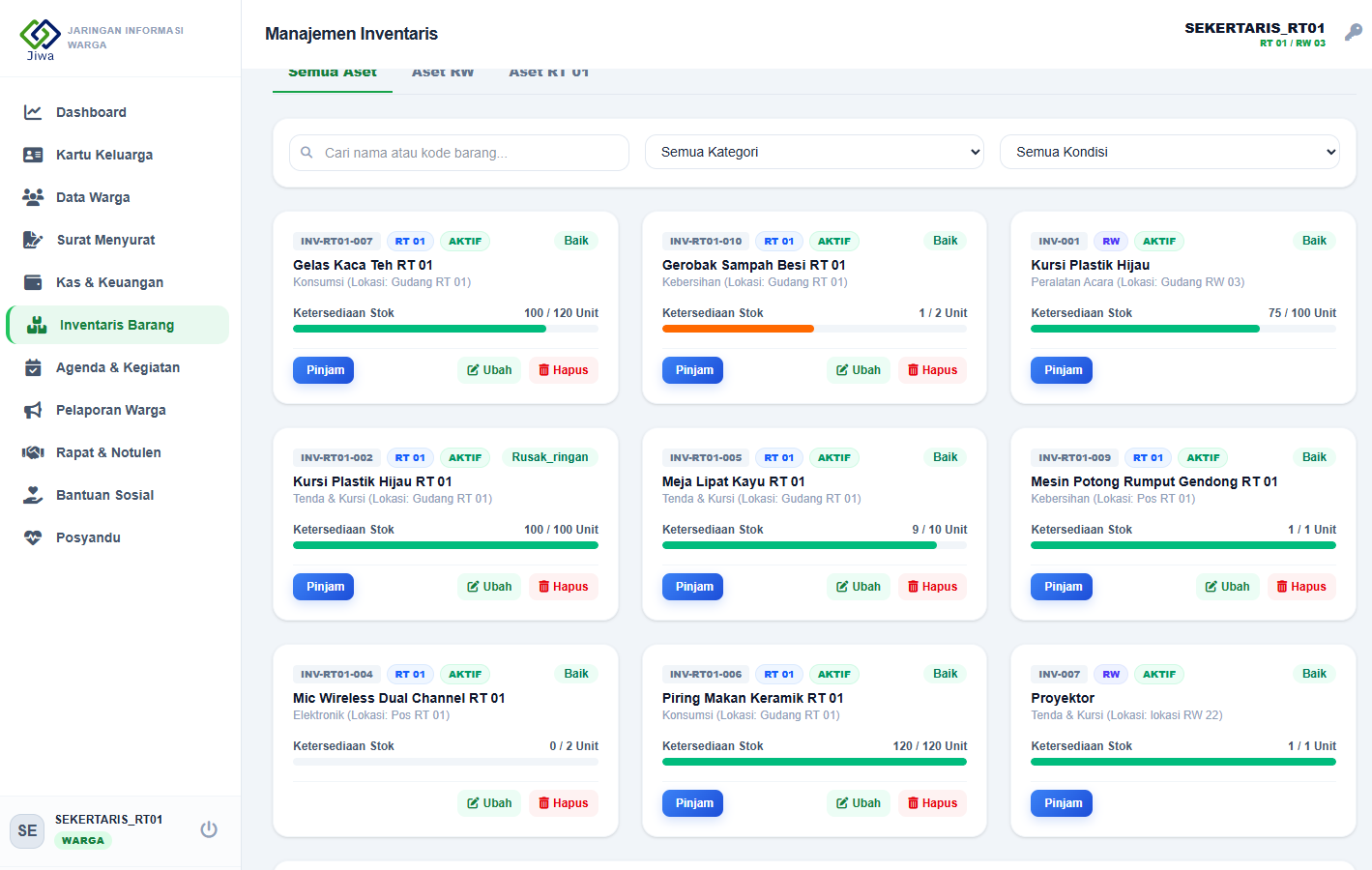This screenshot has height=870, width=1372.
Task: Open Data Warga people icon
Action: point(33,197)
